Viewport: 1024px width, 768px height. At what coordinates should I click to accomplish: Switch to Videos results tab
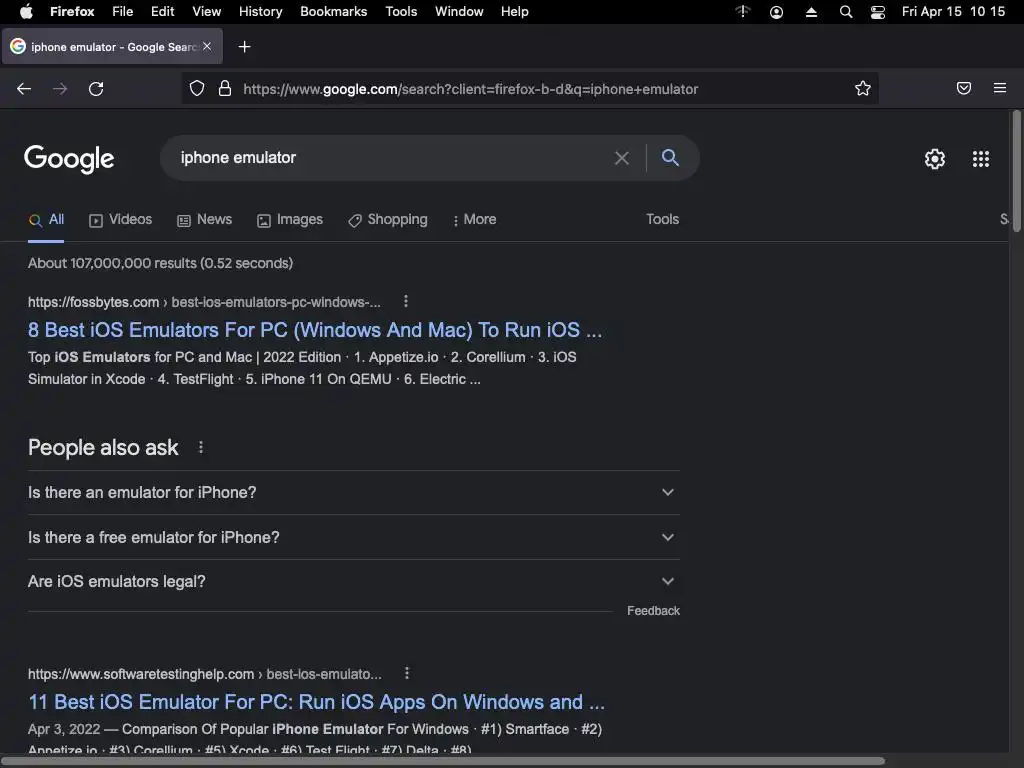tap(120, 219)
